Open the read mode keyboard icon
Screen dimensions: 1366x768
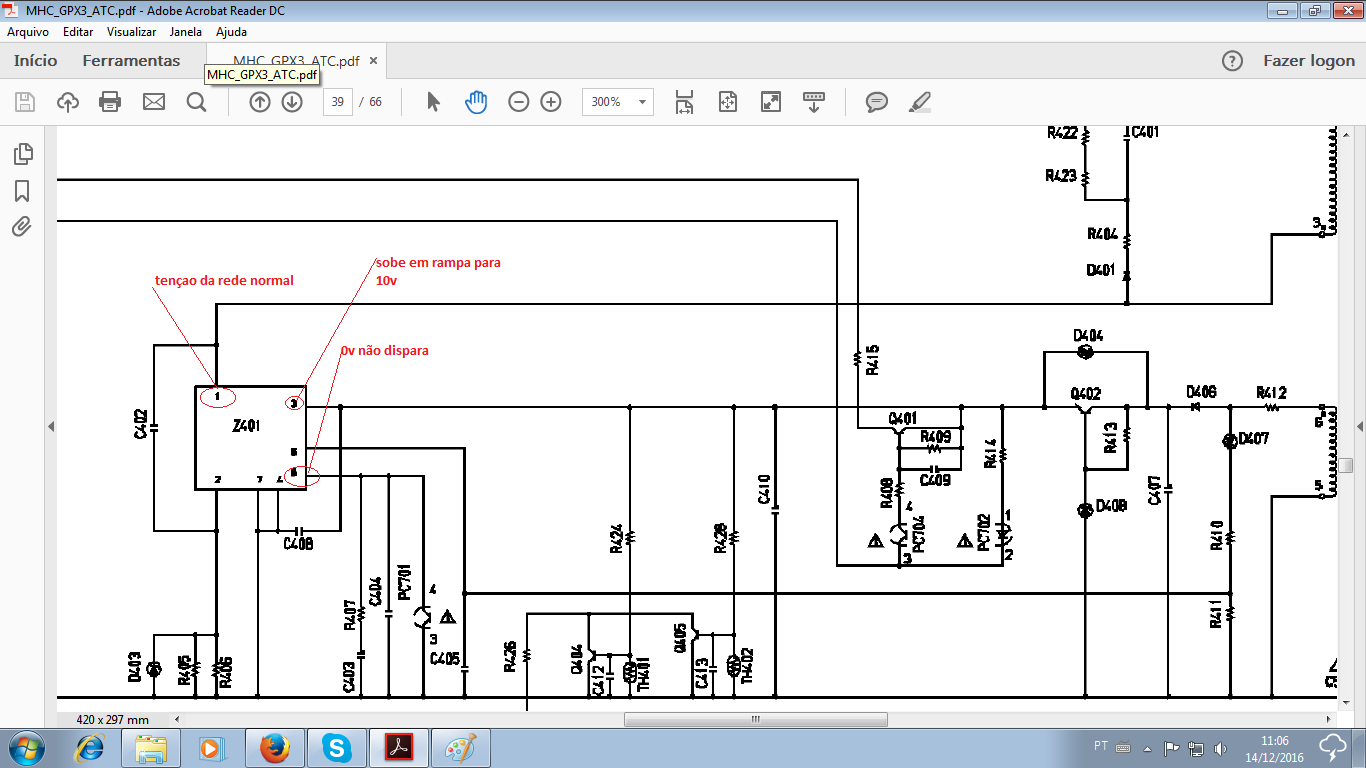tap(814, 102)
